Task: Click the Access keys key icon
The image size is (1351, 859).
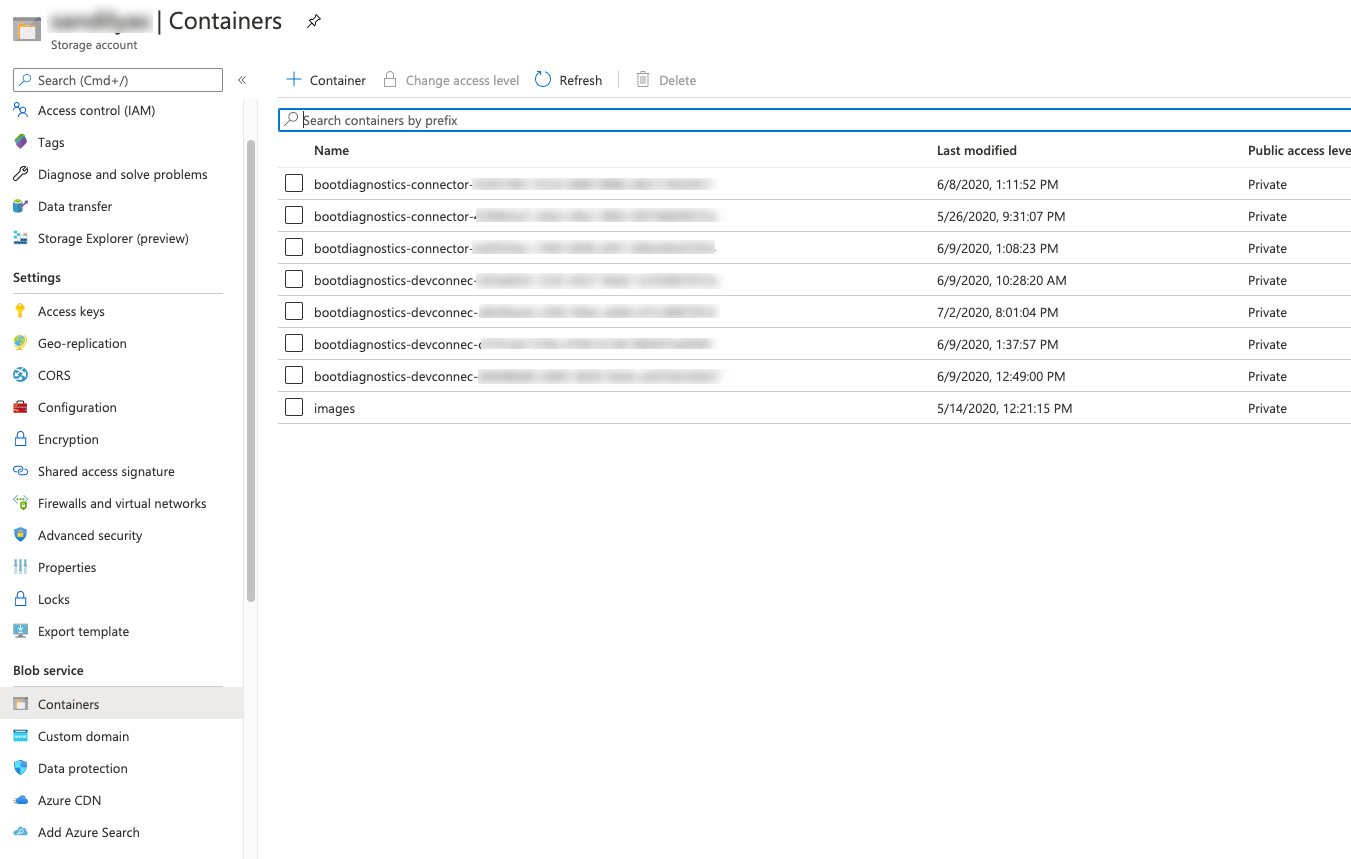Action: point(20,311)
